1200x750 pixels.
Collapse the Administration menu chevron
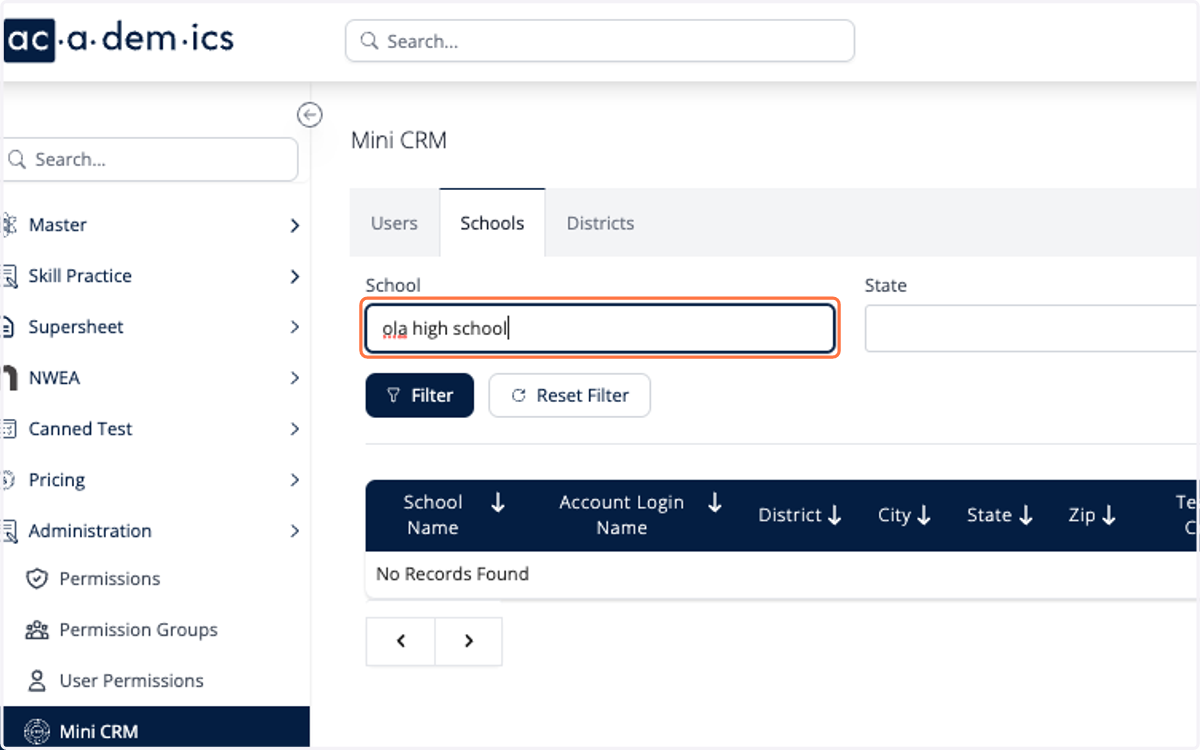(x=294, y=531)
